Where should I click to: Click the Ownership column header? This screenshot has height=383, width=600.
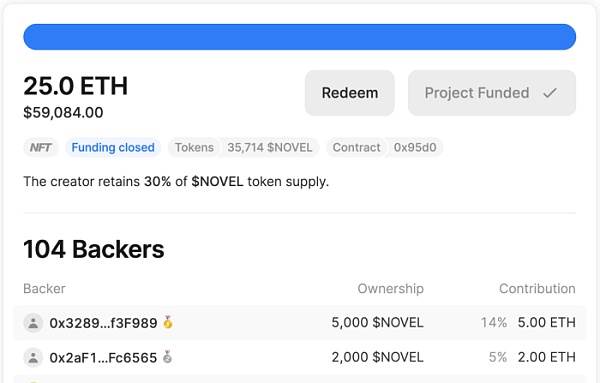[x=390, y=288]
